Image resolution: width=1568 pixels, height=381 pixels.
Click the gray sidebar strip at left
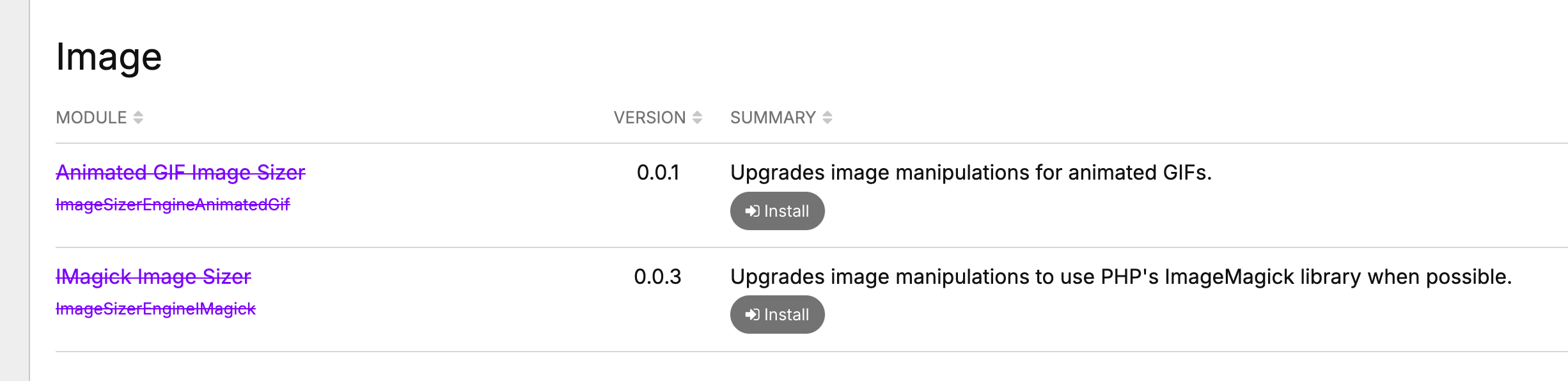(14, 190)
